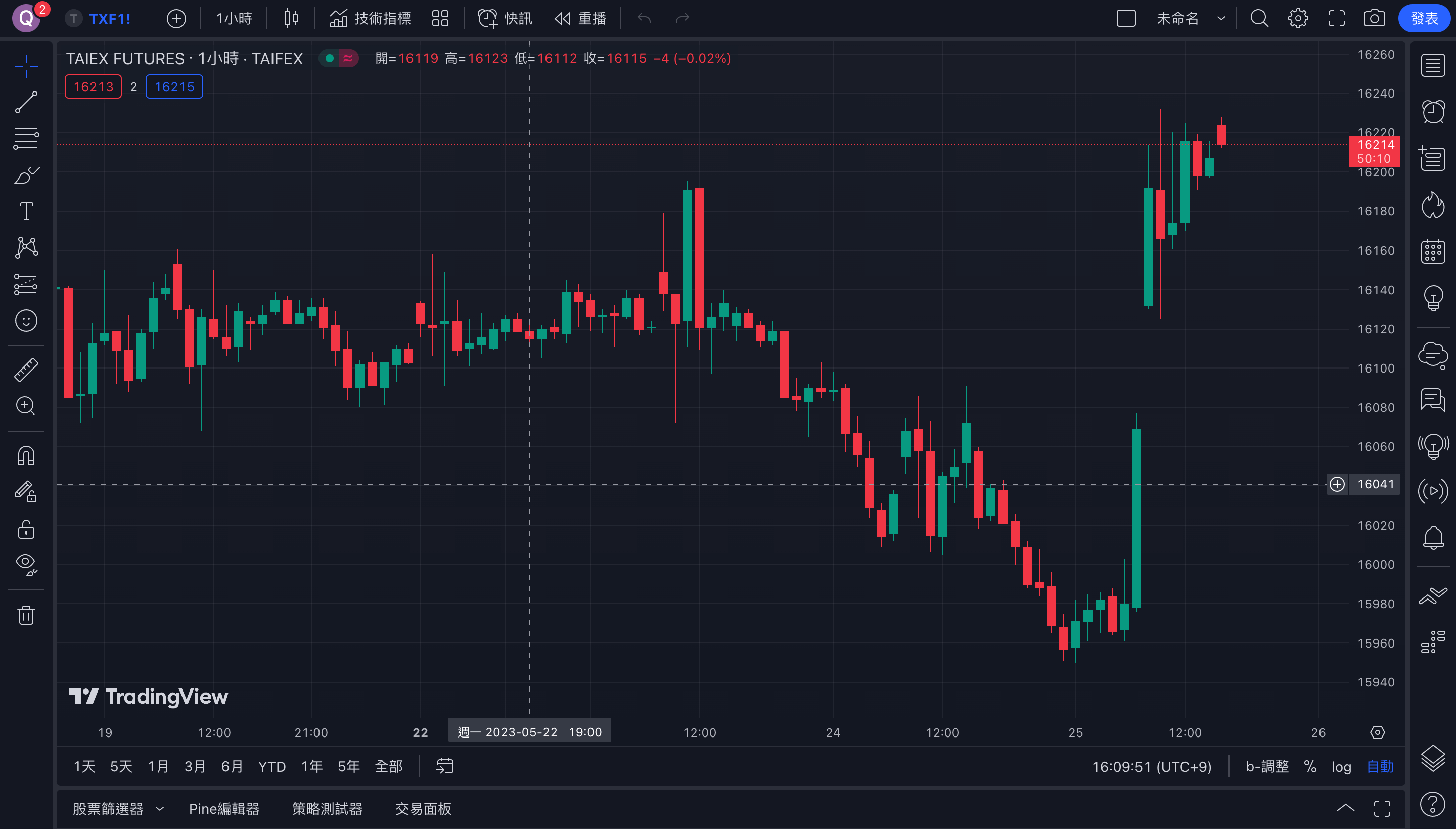Toggle stay in drawing mode
The width and height of the screenshot is (1456, 829).
(x=26, y=492)
